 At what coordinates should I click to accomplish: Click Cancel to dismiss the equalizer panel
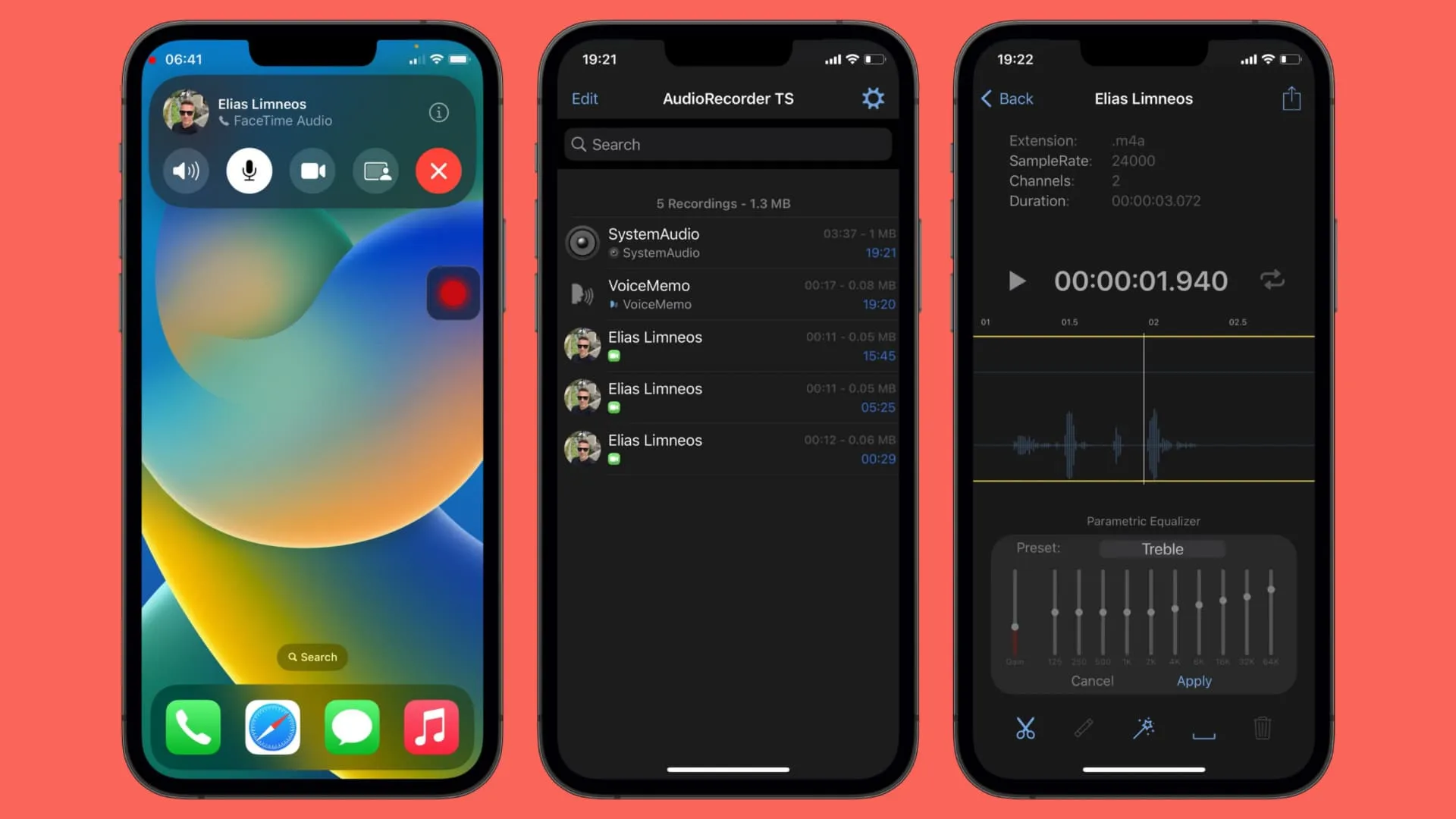(1093, 681)
